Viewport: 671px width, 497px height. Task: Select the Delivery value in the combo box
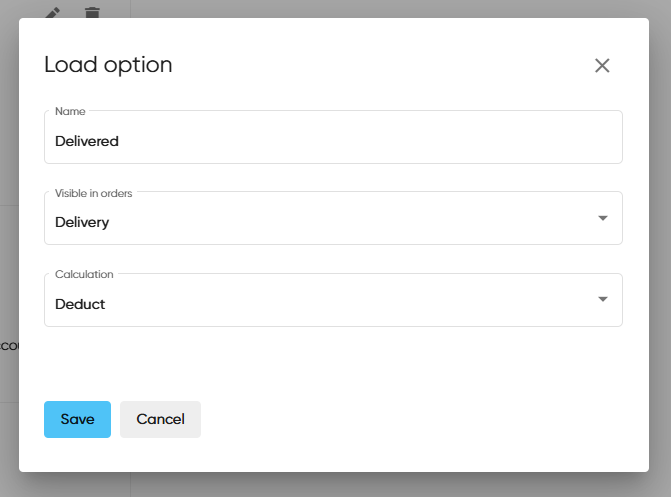(82, 222)
